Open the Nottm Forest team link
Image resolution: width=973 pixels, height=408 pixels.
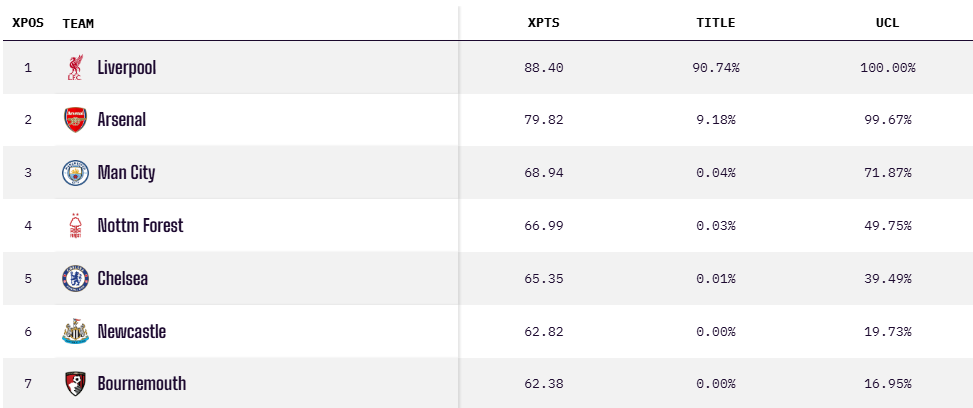(x=140, y=226)
